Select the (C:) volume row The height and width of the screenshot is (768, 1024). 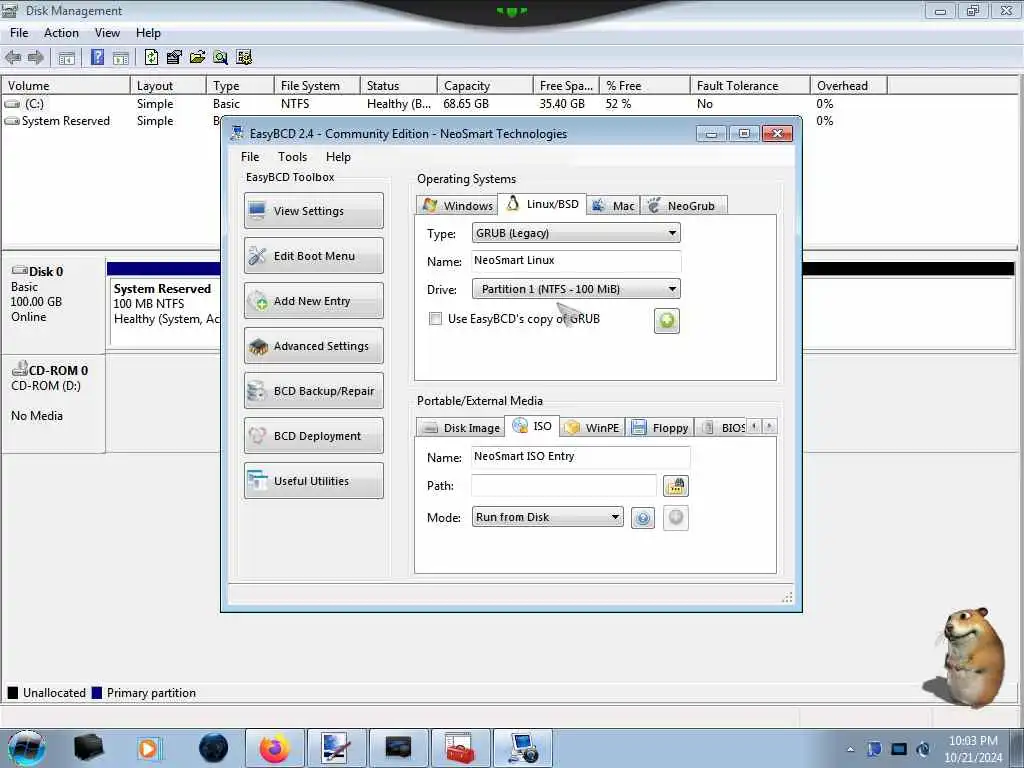(444, 104)
